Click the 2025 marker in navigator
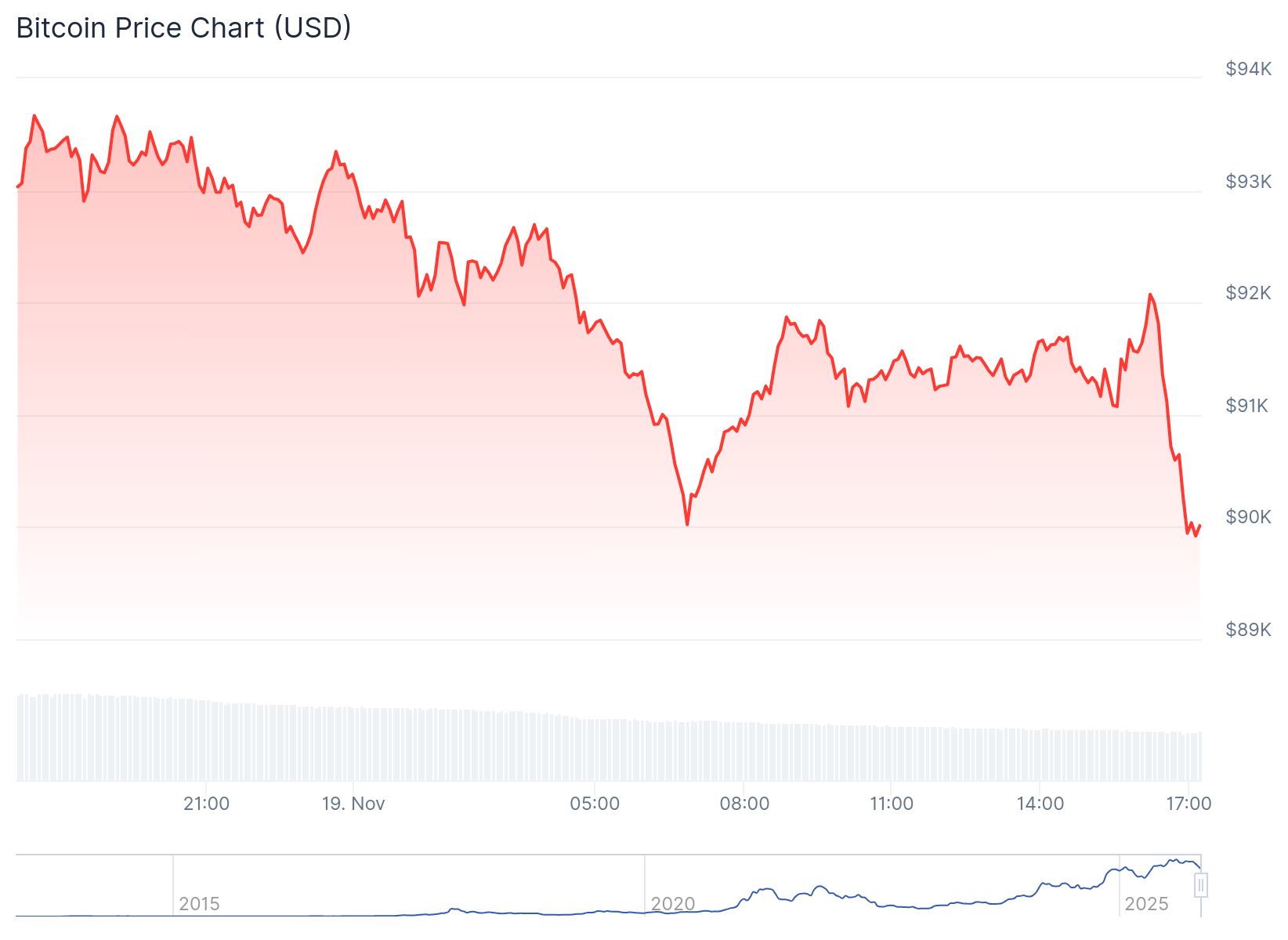The width and height of the screenshot is (1288, 940). [1146, 904]
